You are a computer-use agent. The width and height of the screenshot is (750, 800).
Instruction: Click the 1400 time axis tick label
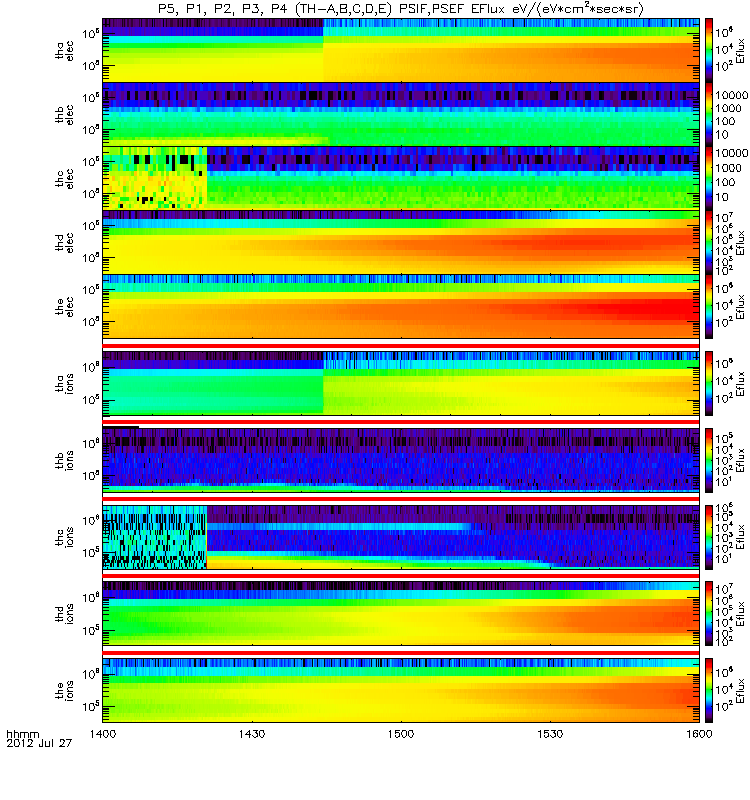click(103, 734)
